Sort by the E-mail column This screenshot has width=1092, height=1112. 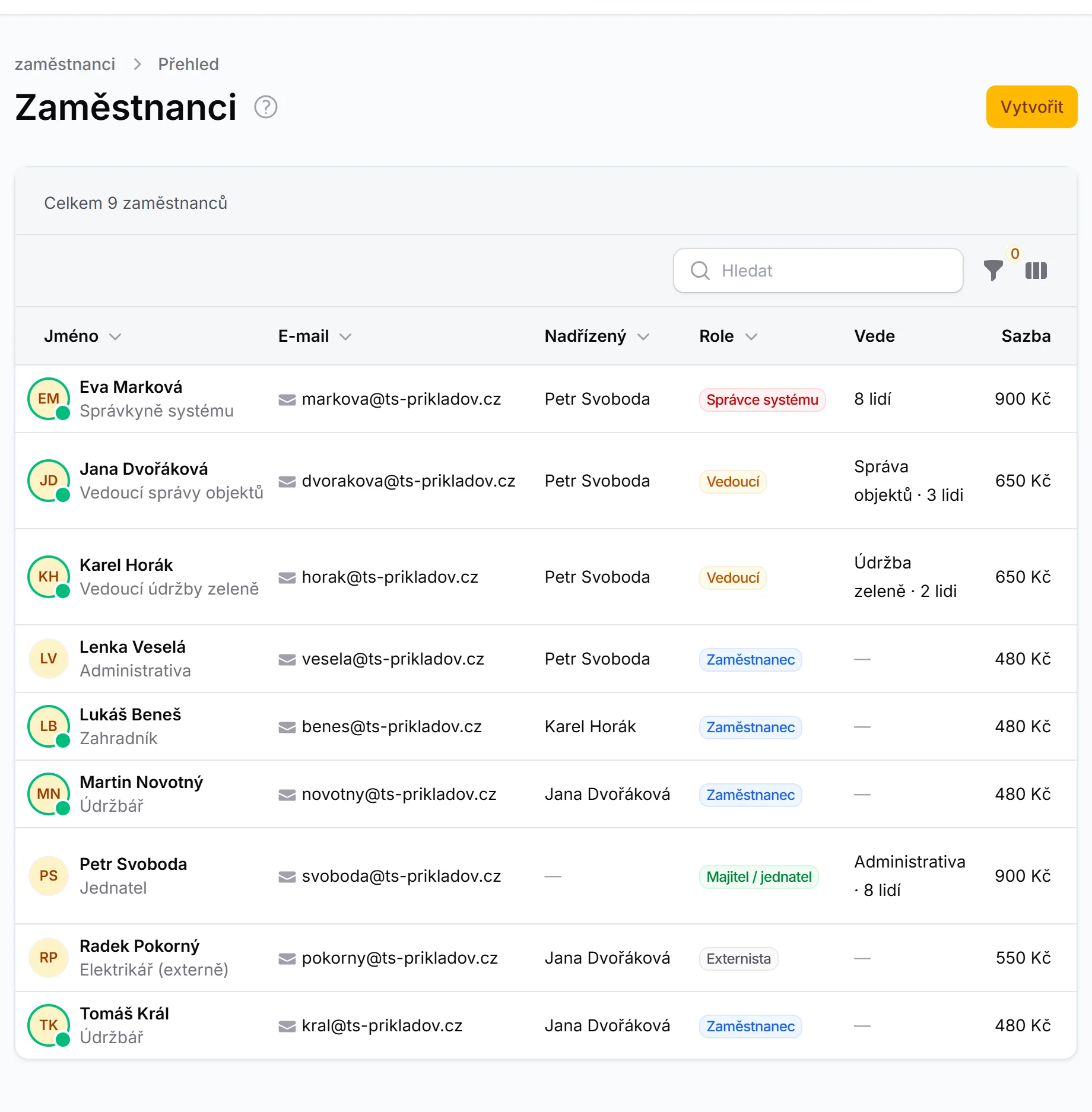[315, 336]
